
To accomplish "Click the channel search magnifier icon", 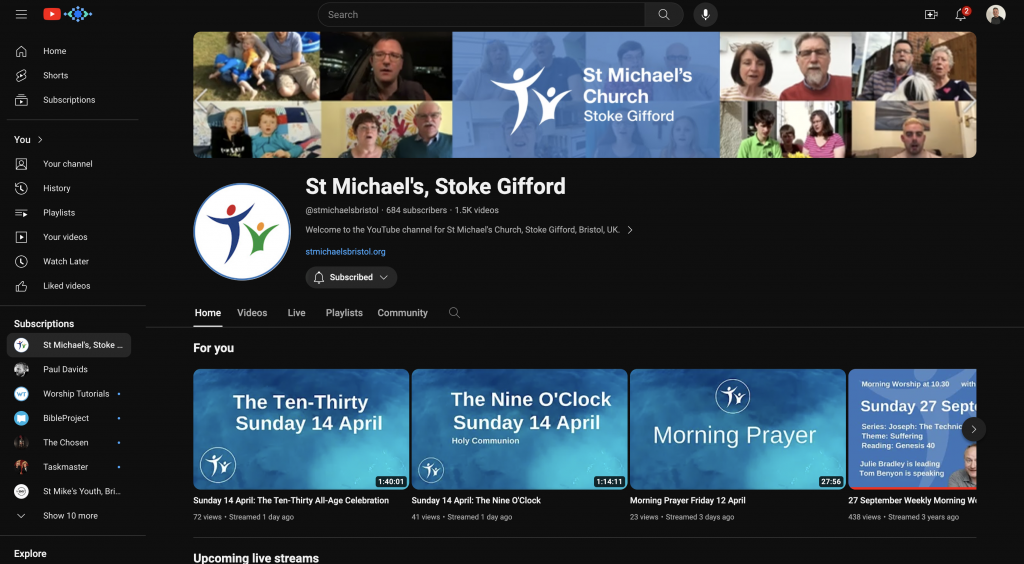I will coord(455,313).
